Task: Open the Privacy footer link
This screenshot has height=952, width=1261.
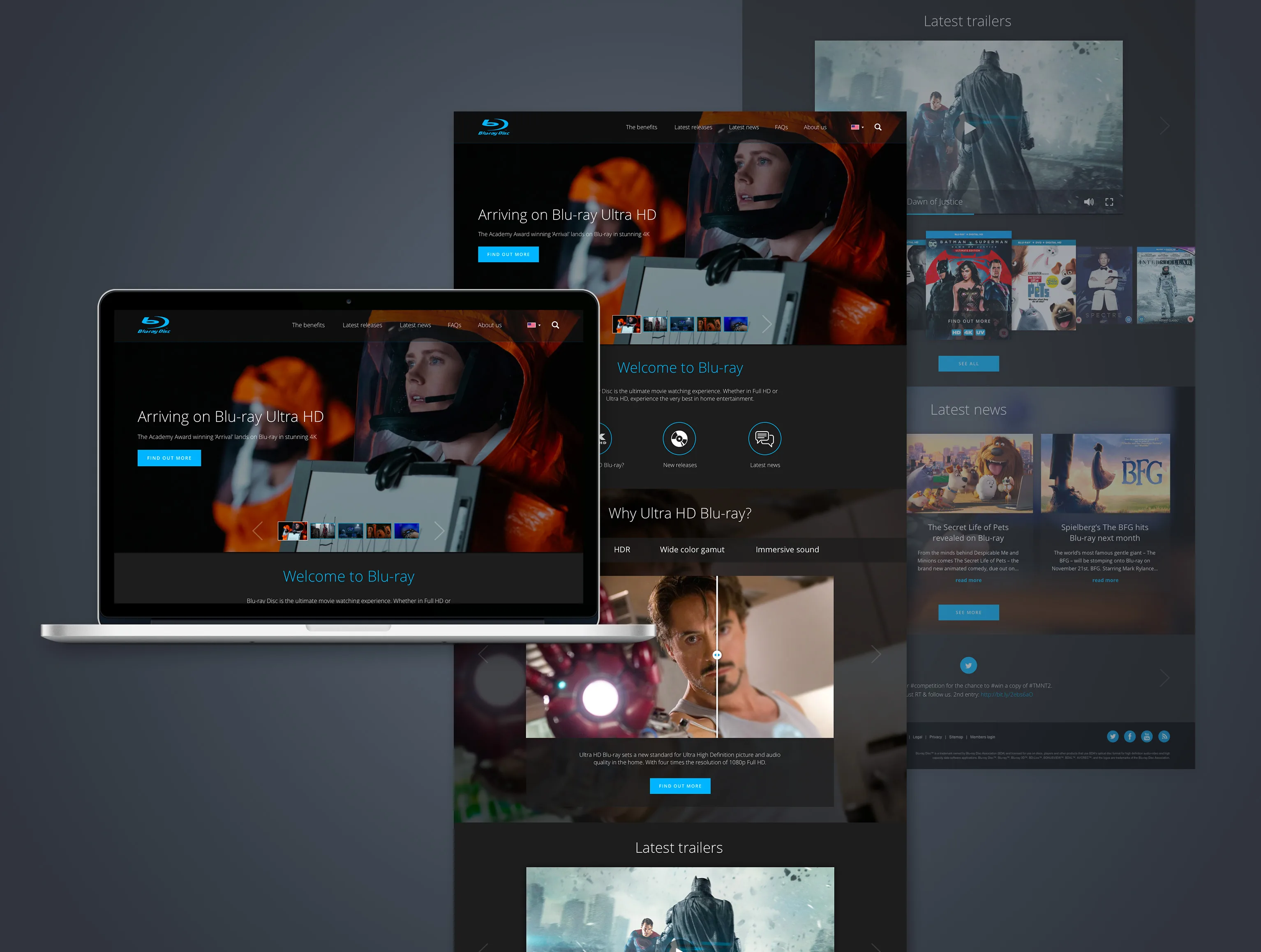Action: point(935,737)
